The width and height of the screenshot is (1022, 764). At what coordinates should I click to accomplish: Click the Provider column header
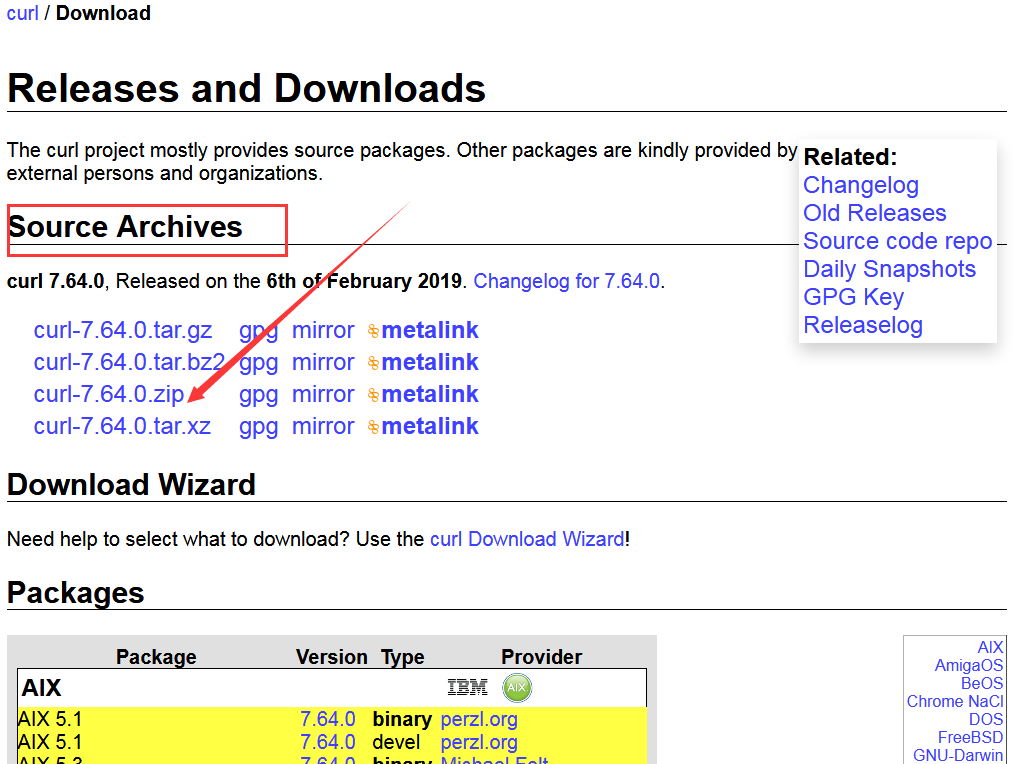[x=541, y=656]
